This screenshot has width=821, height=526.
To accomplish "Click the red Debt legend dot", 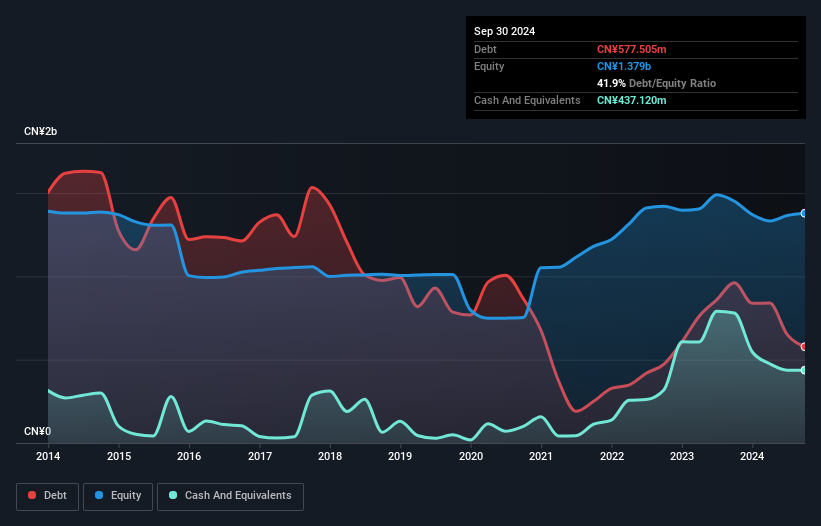I will click(x=32, y=495).
